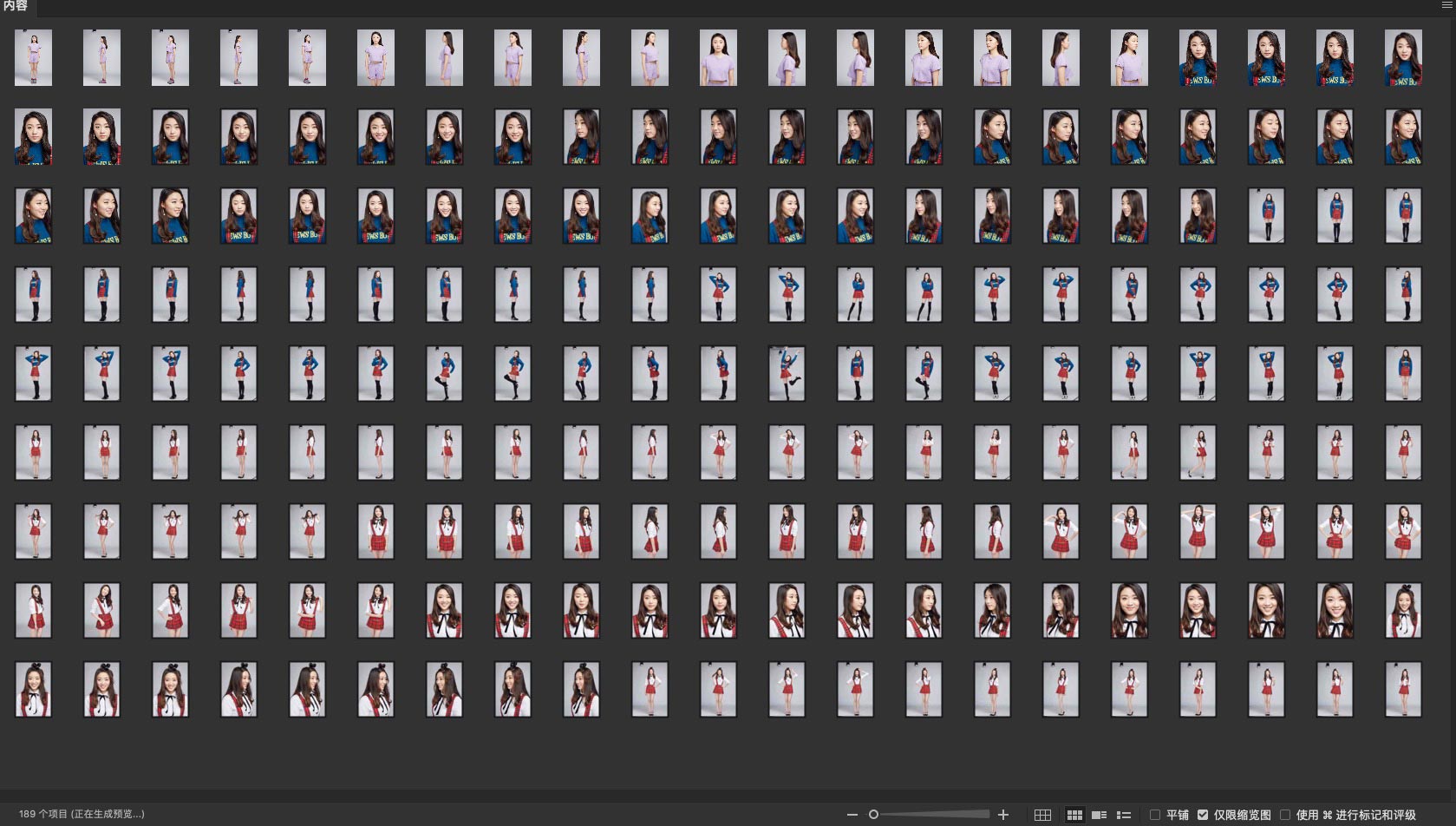
Task: Switch to list view icon
Action: click(x=1124, y=815)
